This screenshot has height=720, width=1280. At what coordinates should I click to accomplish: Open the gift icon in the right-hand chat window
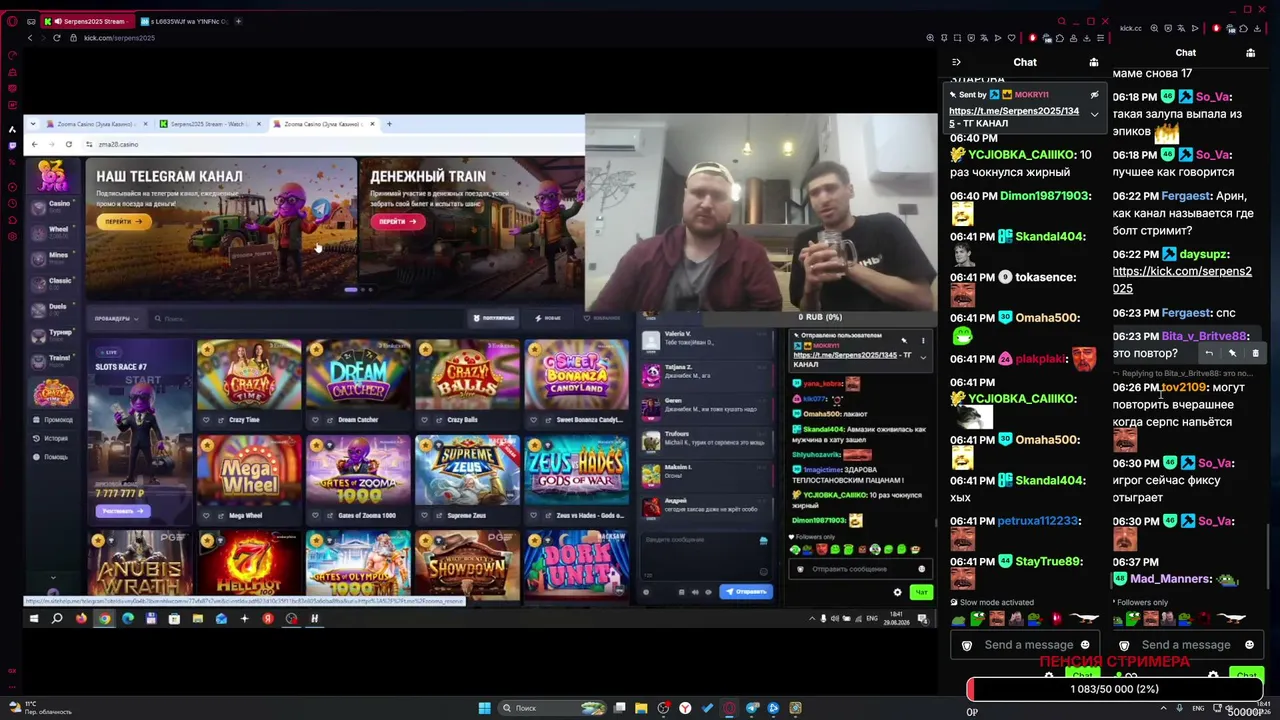(x=1250, y=53)
